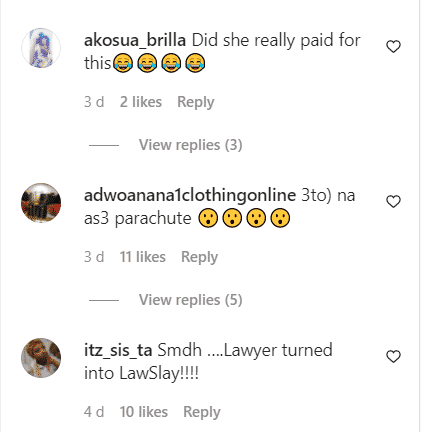Click the 4 d timestamp on itz_sis_ta's comment

[94, 412]
